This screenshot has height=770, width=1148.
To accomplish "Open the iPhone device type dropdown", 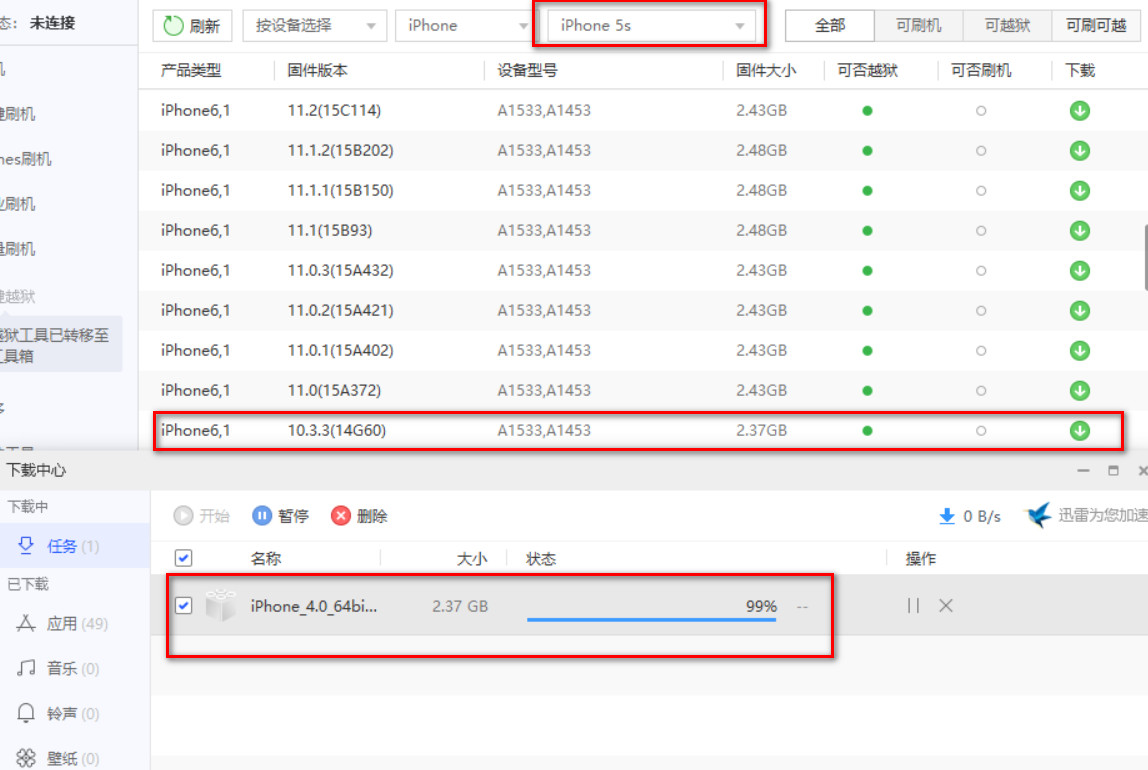I will point(463,26).
